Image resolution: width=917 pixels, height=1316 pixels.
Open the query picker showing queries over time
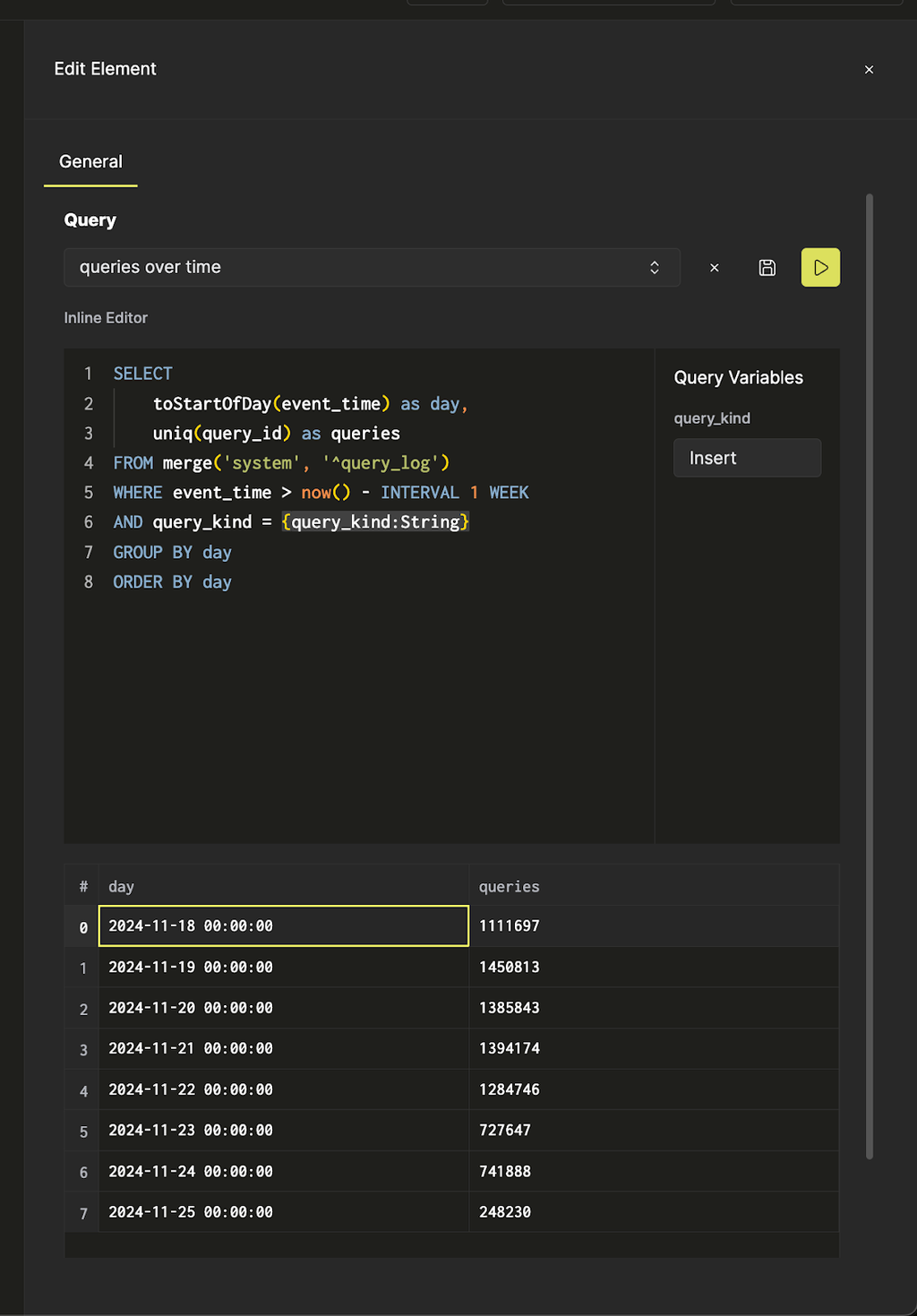point(371,267)
